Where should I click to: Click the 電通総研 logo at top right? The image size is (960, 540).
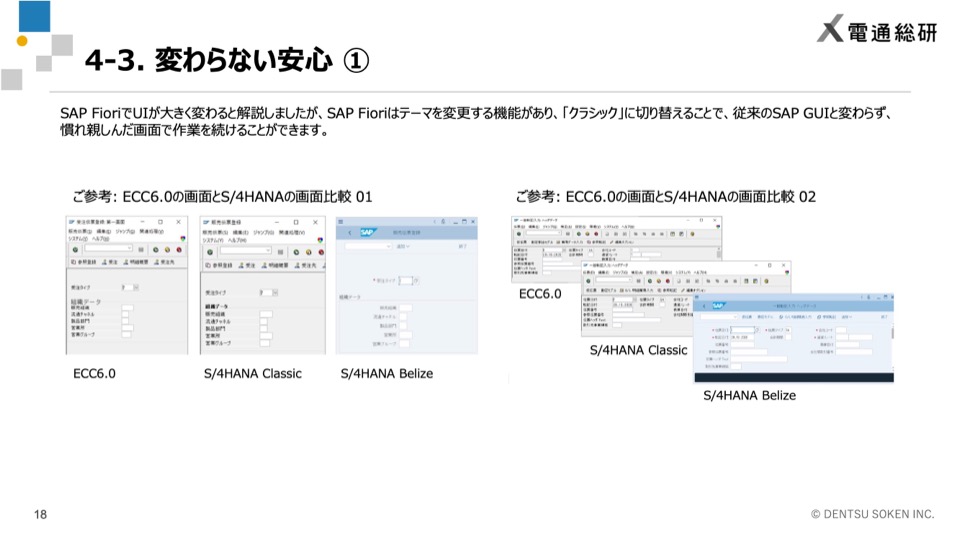(877, 29)
